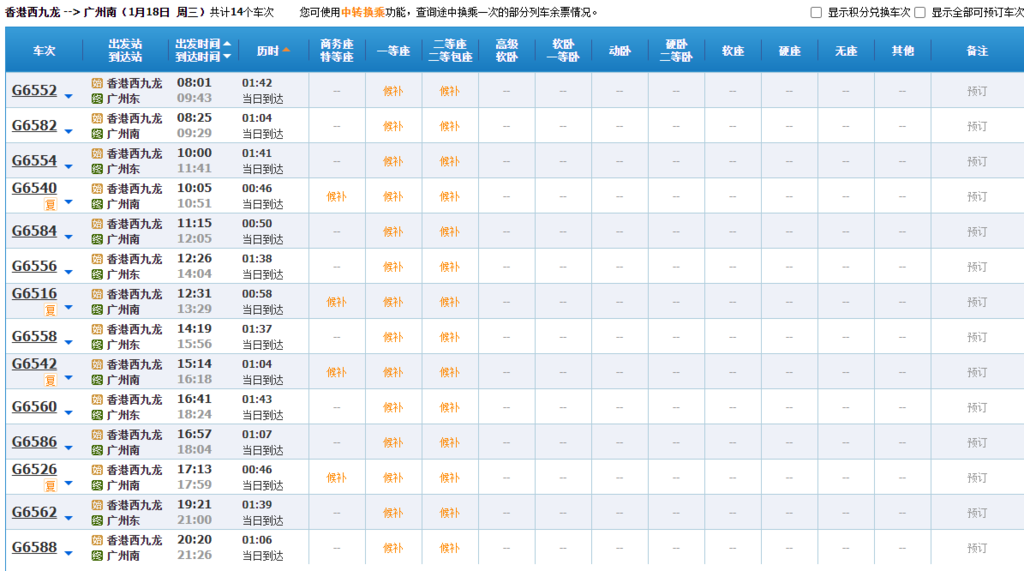Image resolution: width=1024 pixels, height=571 pixels.
Task: Click 候补 for 二等座 on G6582
Action: [x=449, y=126]
